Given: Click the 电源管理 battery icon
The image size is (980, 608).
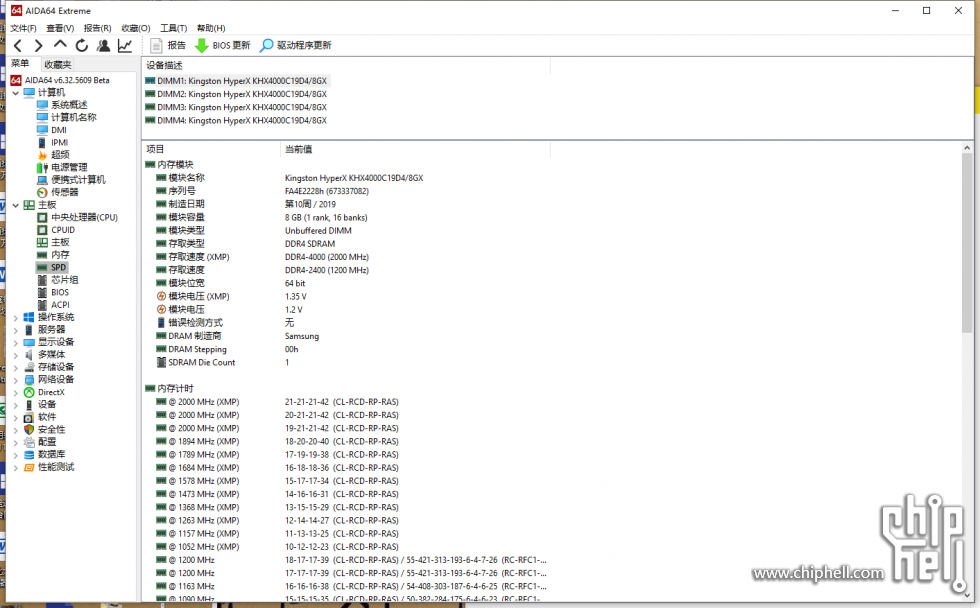Looking at the screenshot, I should click(x=42, y=167).
